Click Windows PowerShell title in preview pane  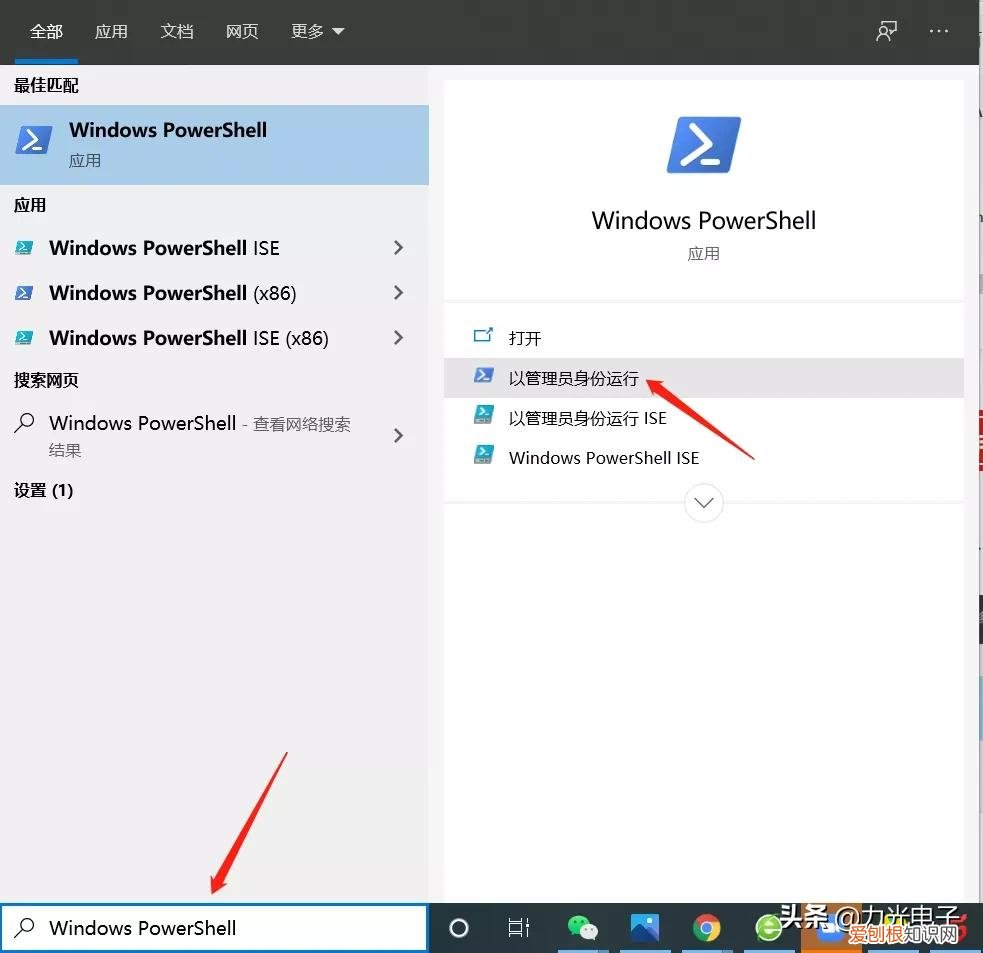coord(703,221)
